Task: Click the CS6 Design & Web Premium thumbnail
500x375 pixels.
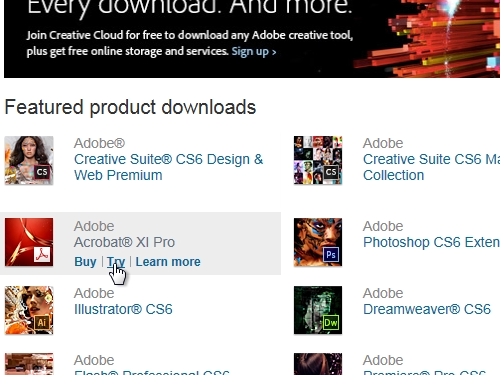Action: pyautogui.click(x=29, y=160)
